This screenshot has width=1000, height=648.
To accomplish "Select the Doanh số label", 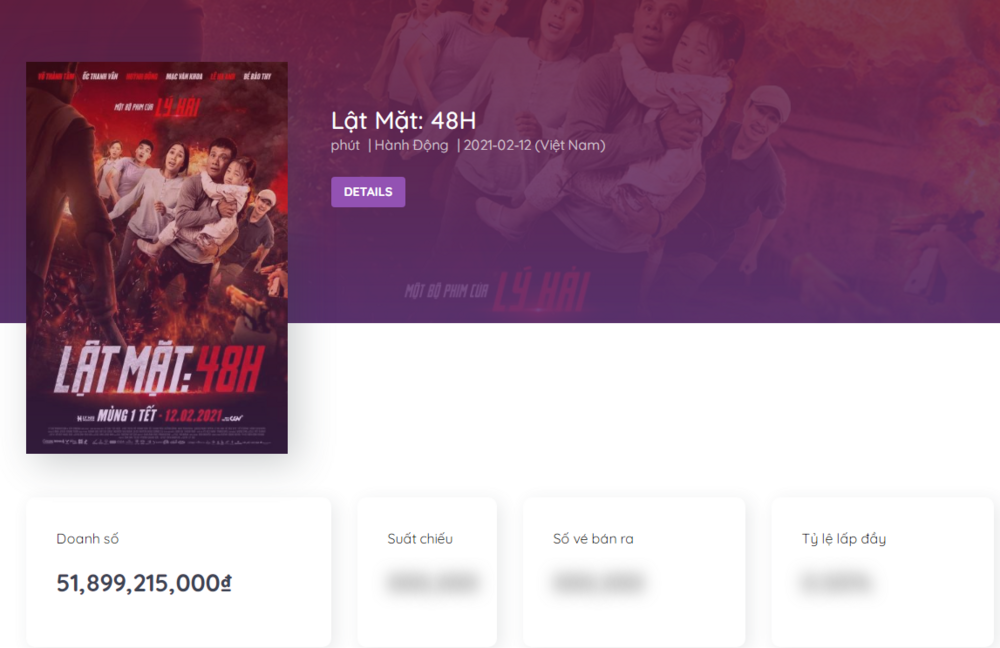I will coord(87,539).
